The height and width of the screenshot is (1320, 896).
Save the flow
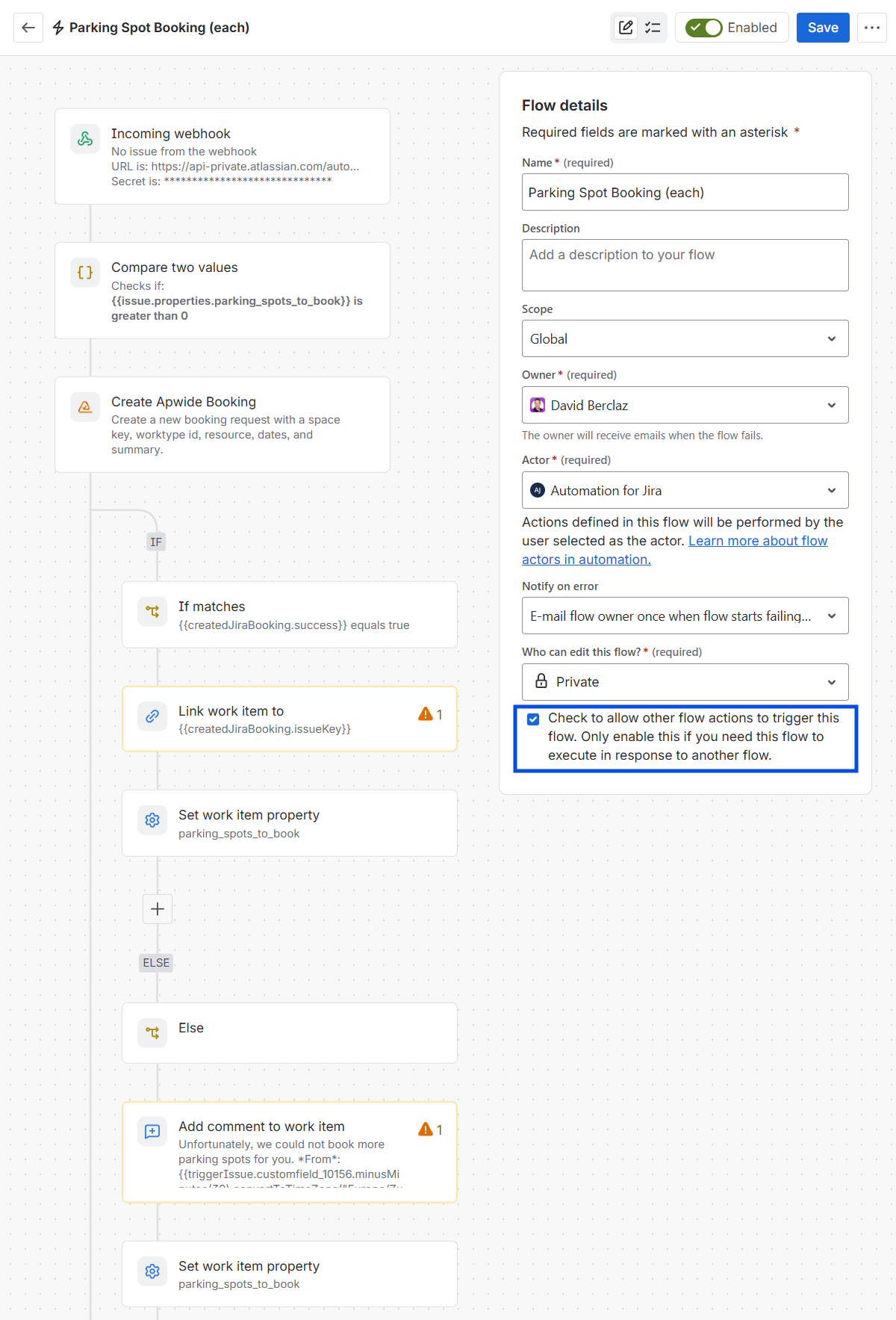pos(823,28)
